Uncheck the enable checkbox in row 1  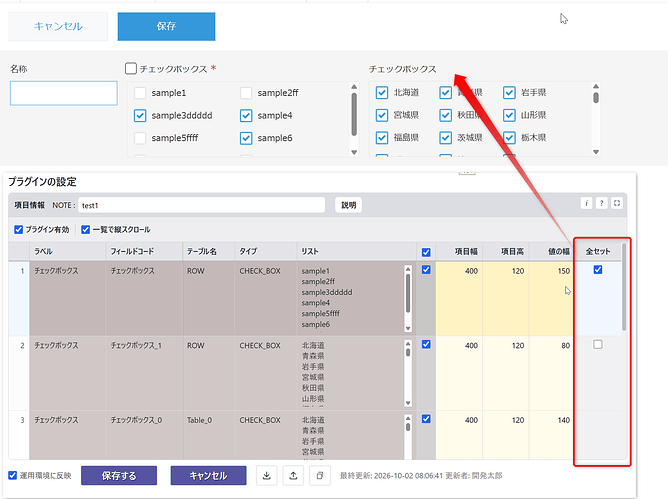[426, 270]
